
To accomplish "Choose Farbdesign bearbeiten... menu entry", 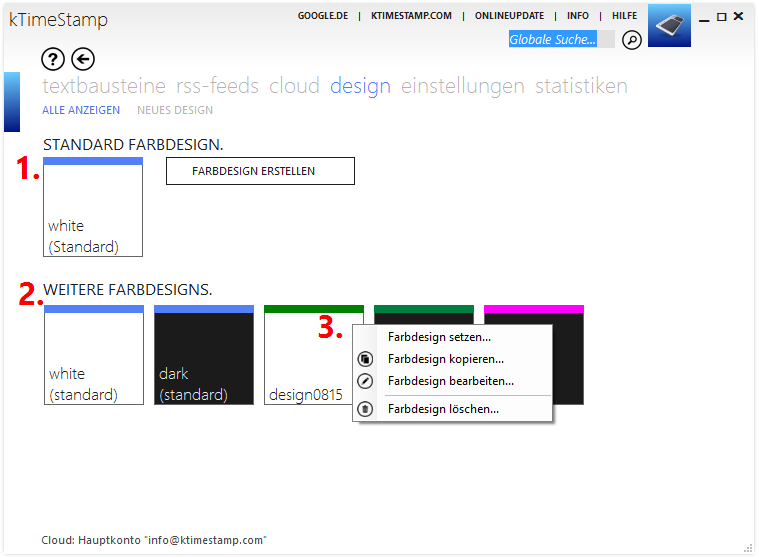I will tap(451, 381).
